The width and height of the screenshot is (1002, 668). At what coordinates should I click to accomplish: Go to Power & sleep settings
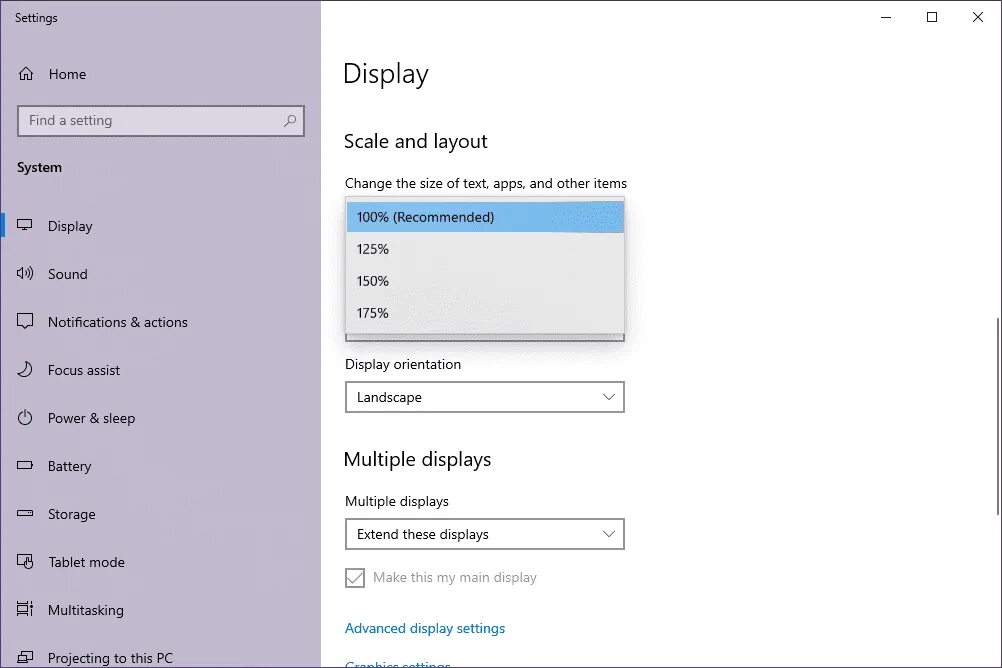pos(91,418)
